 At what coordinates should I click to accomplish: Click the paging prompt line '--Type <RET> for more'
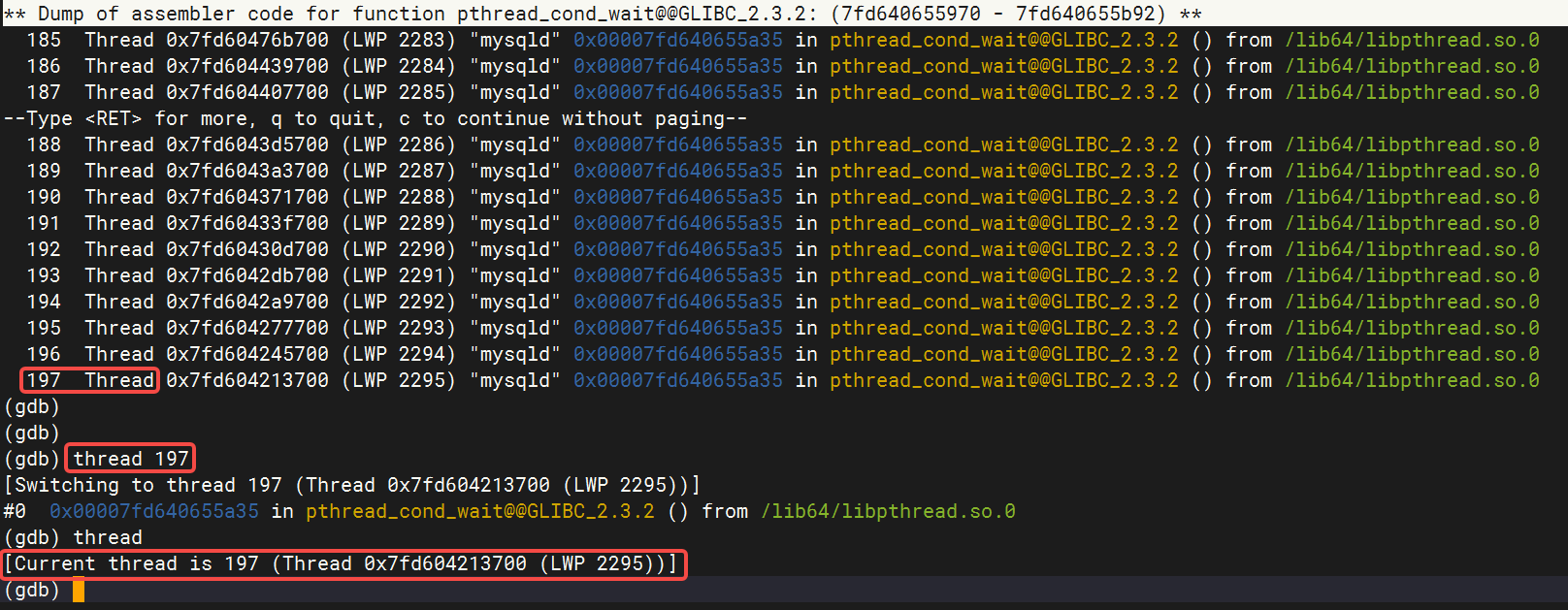[376, 118]
